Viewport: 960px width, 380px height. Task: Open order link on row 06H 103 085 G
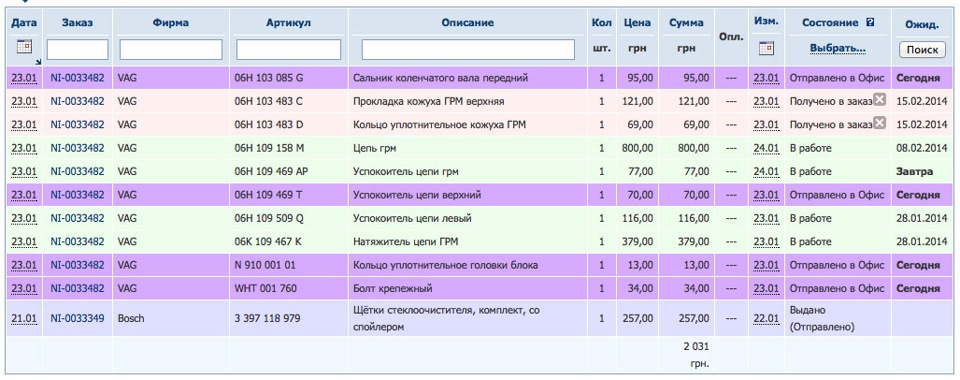pyautogui.click(x=77, y=78)
